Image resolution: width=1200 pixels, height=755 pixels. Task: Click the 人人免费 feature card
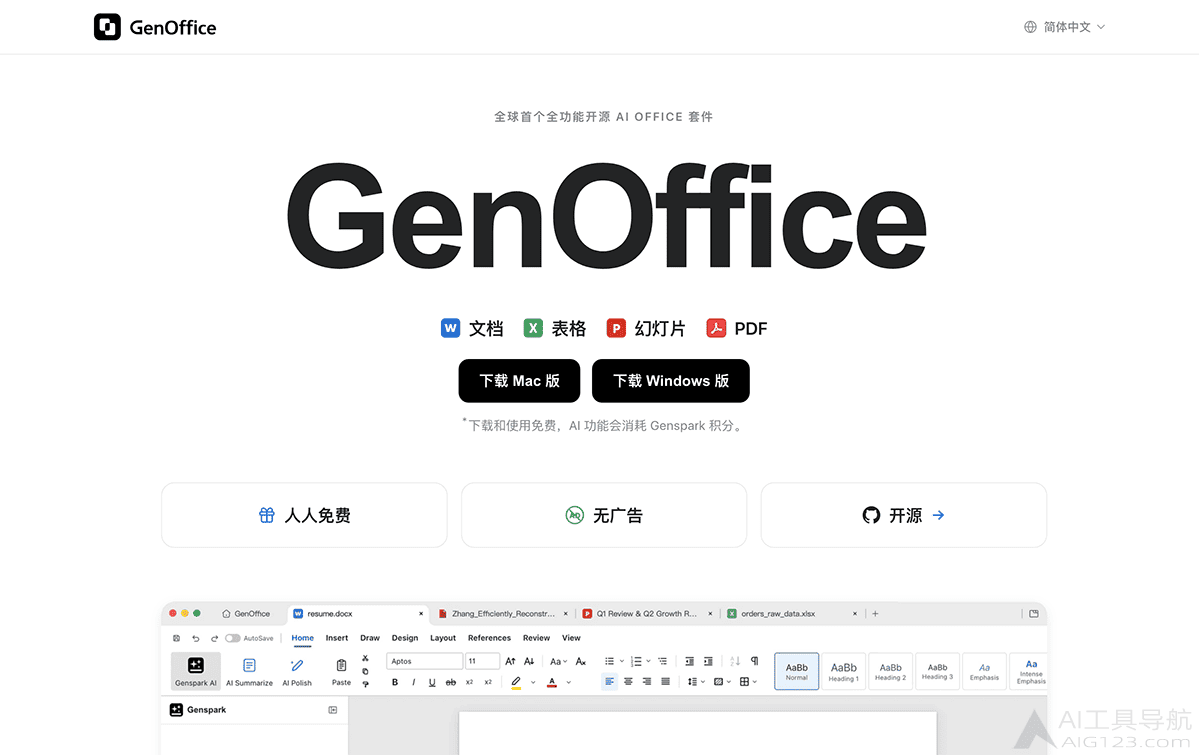(x=304, y=515)
